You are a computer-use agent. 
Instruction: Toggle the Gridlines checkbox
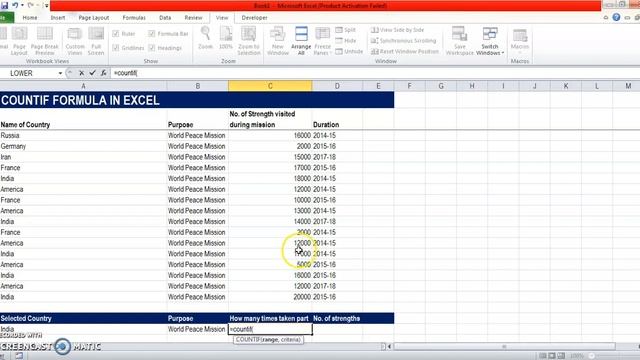(116, 48)
